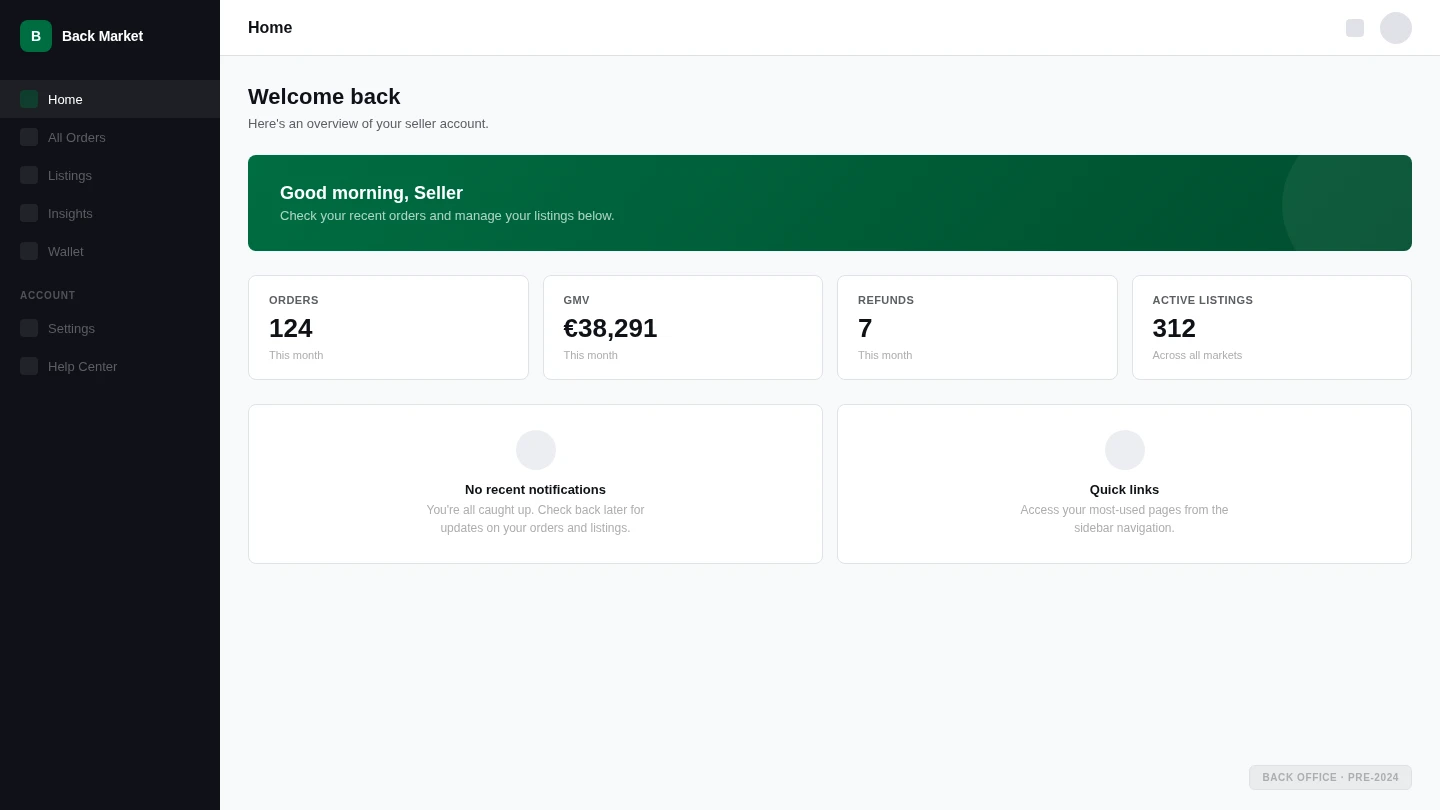The height and width of the screenshot is (810, 1440).
Task: Select 'All Orders' in the sidebar menu
Action: click(77, 137)
